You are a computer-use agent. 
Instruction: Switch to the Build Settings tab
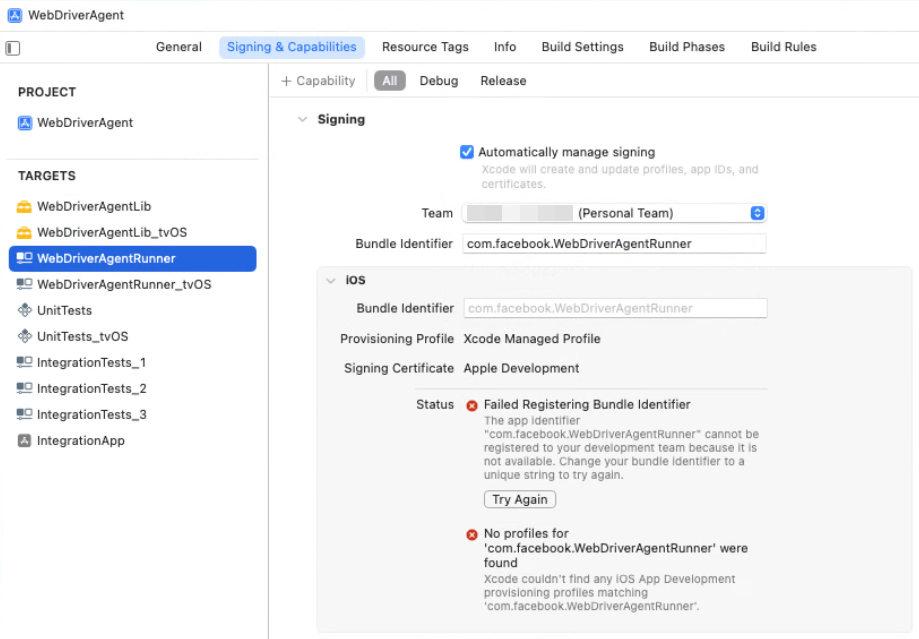(x=582, y=47)
